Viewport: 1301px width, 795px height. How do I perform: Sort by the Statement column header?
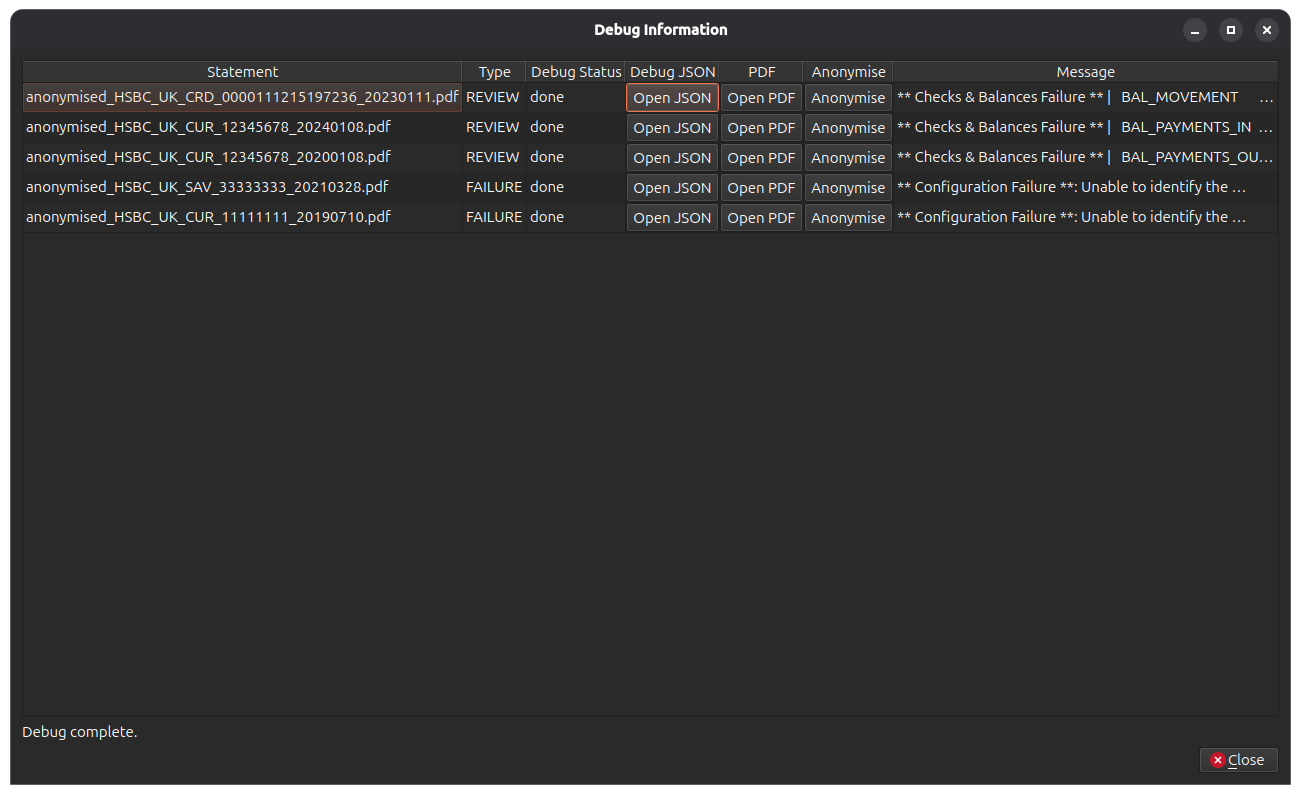[x=242, y=72]
